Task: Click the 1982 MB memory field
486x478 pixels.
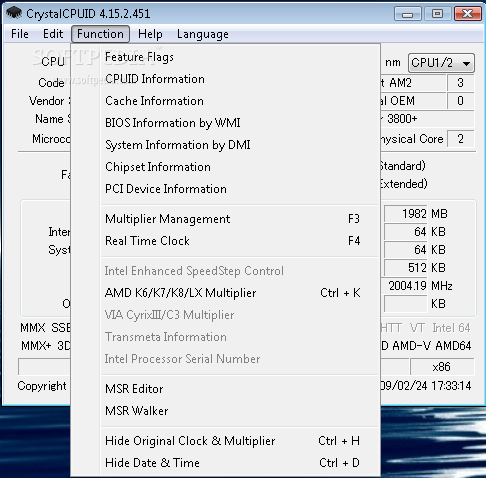Action: [406, 214]
